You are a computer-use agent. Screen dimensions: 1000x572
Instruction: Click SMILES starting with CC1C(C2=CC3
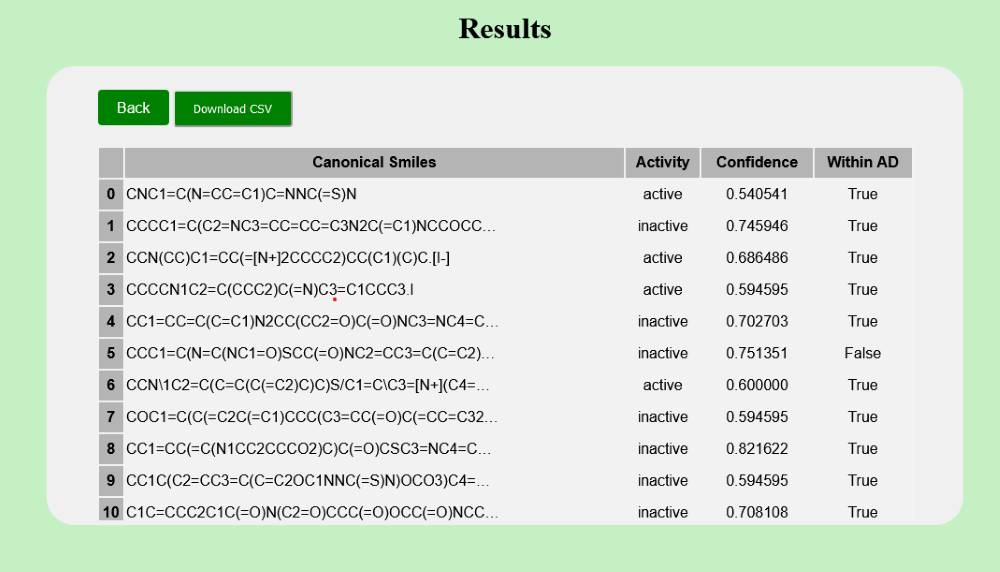(307, 481)
